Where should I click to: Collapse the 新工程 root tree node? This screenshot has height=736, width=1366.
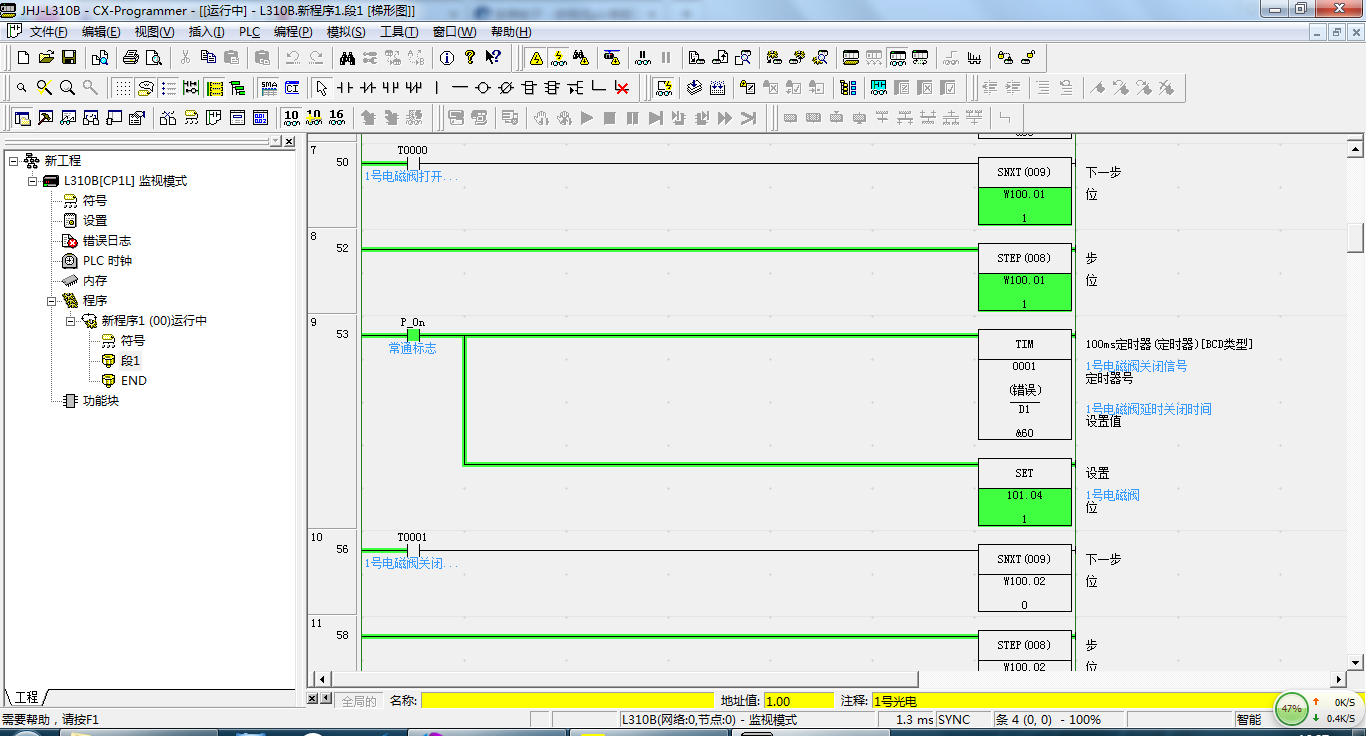13,161
